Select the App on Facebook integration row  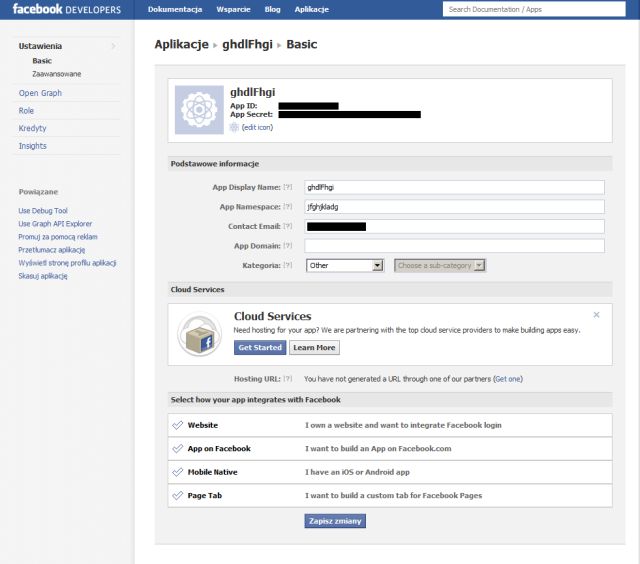390,449
